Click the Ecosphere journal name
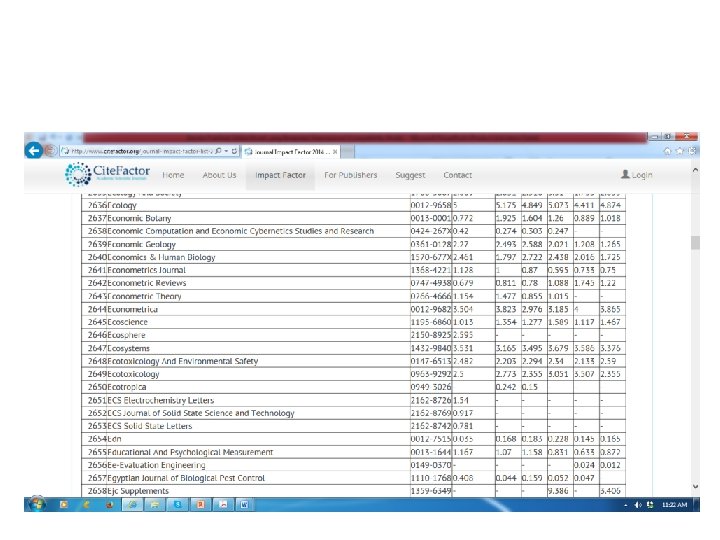This screenshot has width=720, height=540. (126, 335)
